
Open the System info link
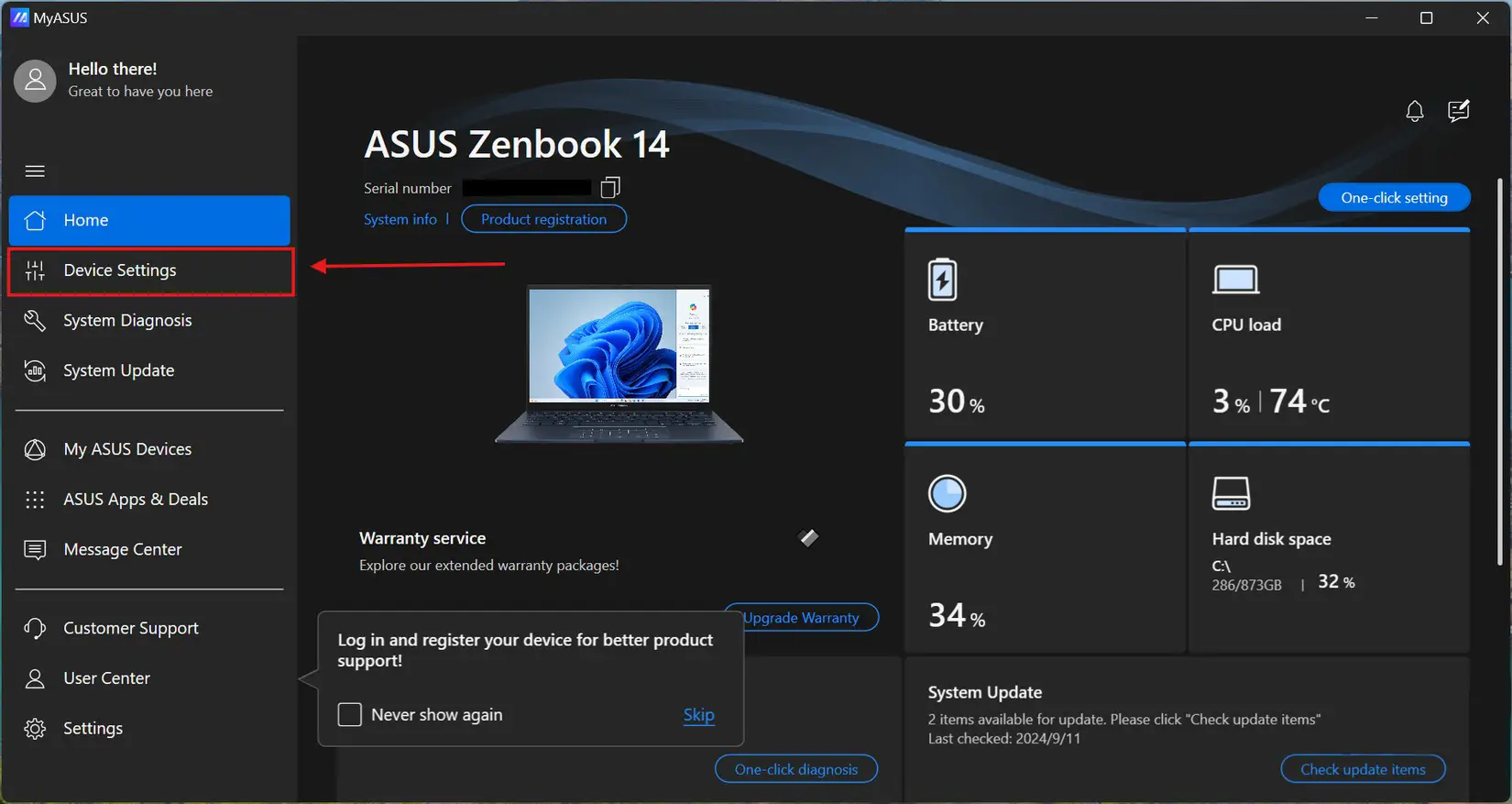click(x=400, y=219)
